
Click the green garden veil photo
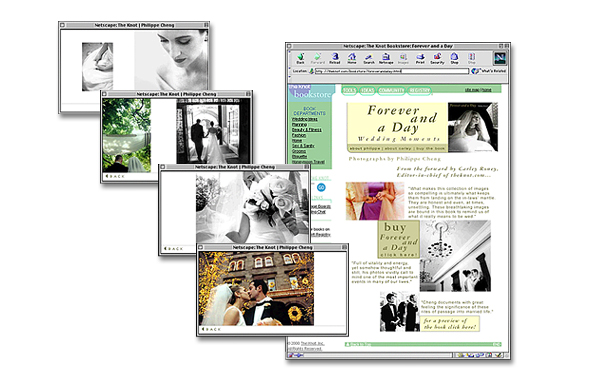coord(127,135)
